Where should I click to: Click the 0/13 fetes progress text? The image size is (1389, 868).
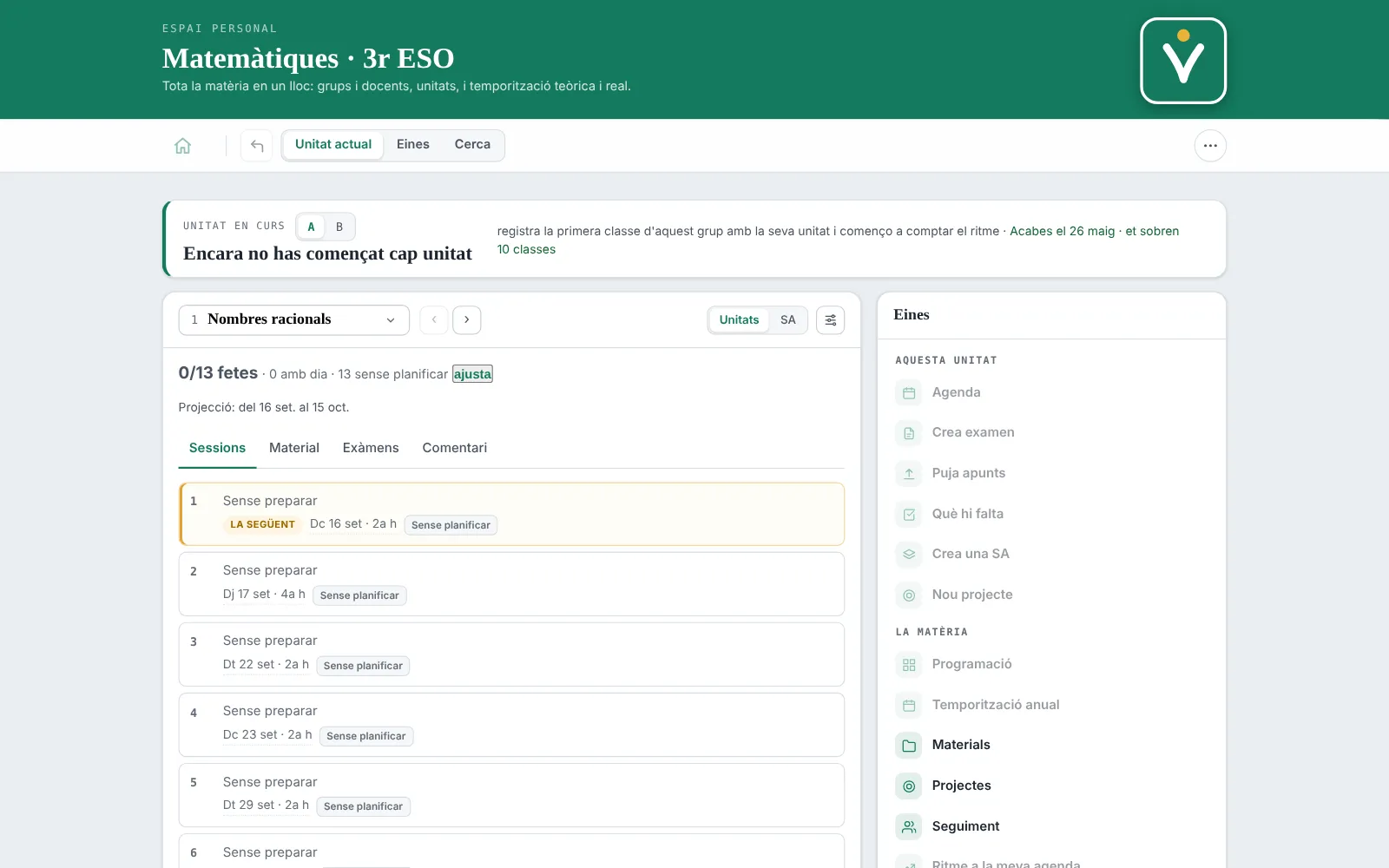click(x=218, y=373)
